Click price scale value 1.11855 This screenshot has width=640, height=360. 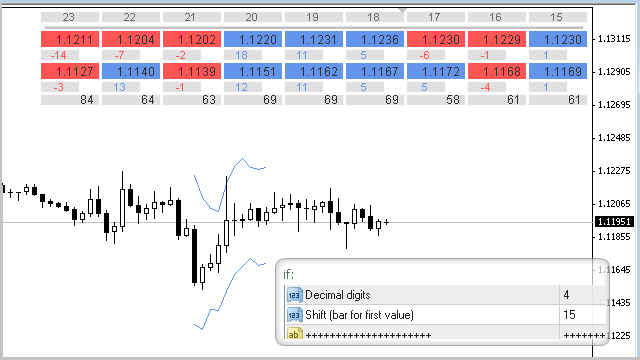click(x=614, y=237)
